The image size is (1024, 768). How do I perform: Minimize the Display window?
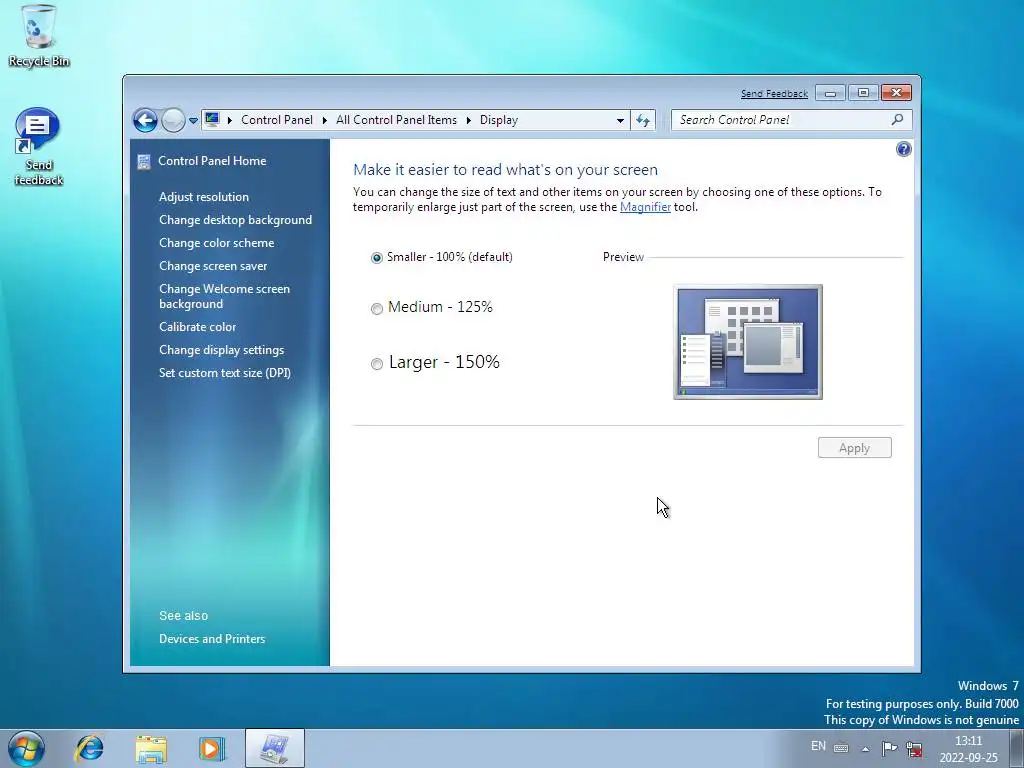click(830, 93)
